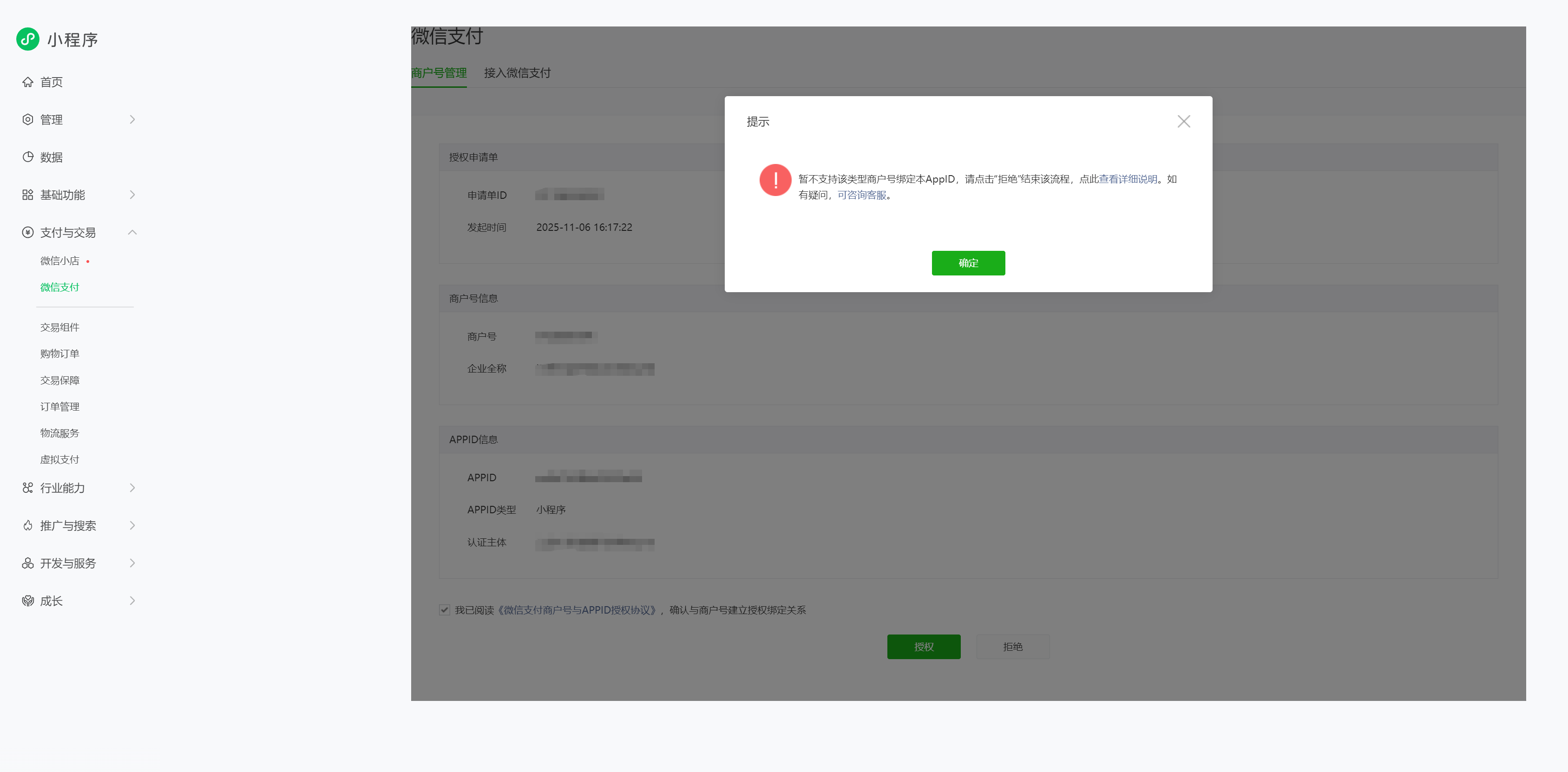The height and width of the screenshot is (772, 1568).
Task: Open the 微信小店 sidebar item
Action: 59,261
